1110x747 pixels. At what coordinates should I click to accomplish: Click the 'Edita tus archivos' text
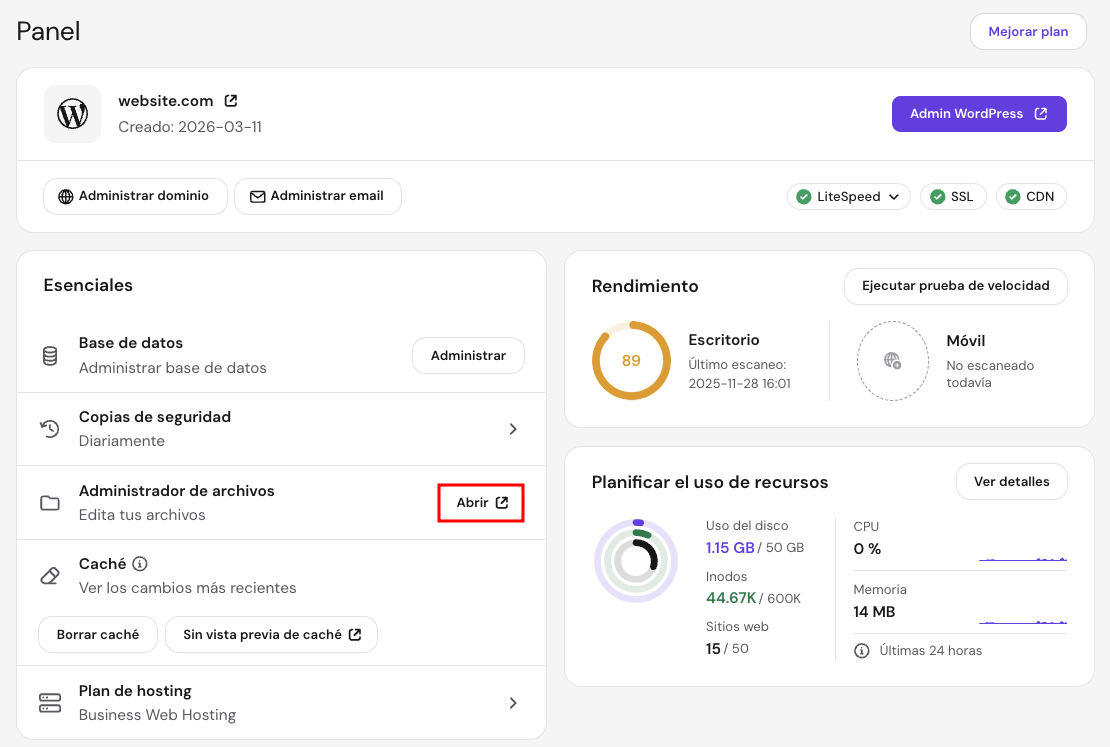[142, 515]
